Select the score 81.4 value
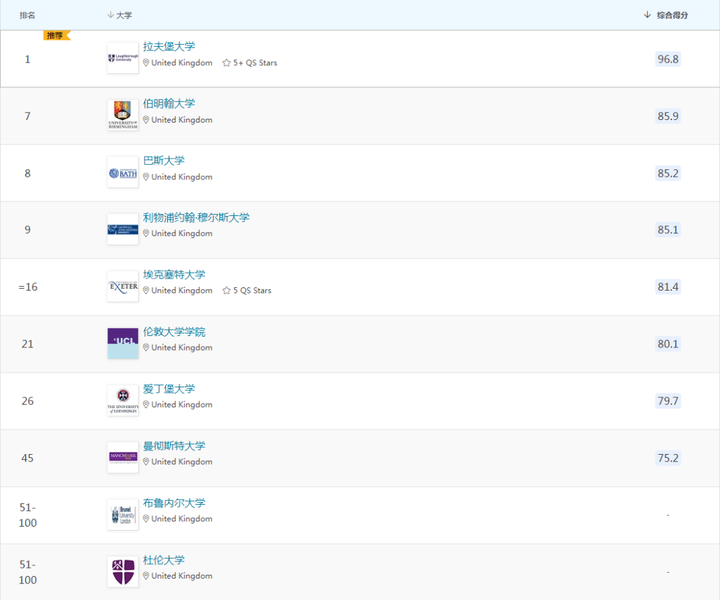 point(668,287)
